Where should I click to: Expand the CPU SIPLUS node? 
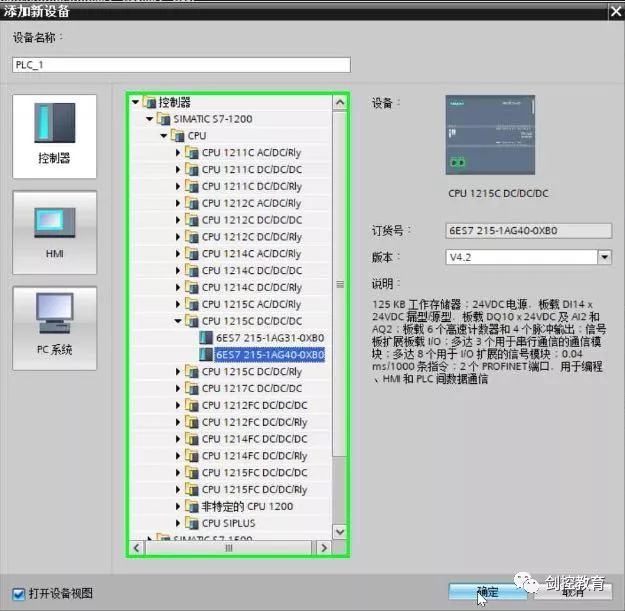178,523
